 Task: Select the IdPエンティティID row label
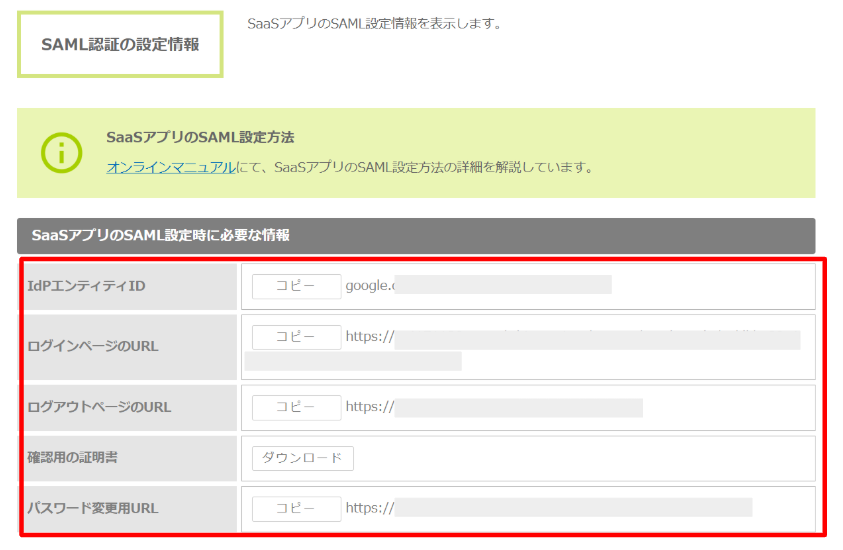[x=87, y=287]
